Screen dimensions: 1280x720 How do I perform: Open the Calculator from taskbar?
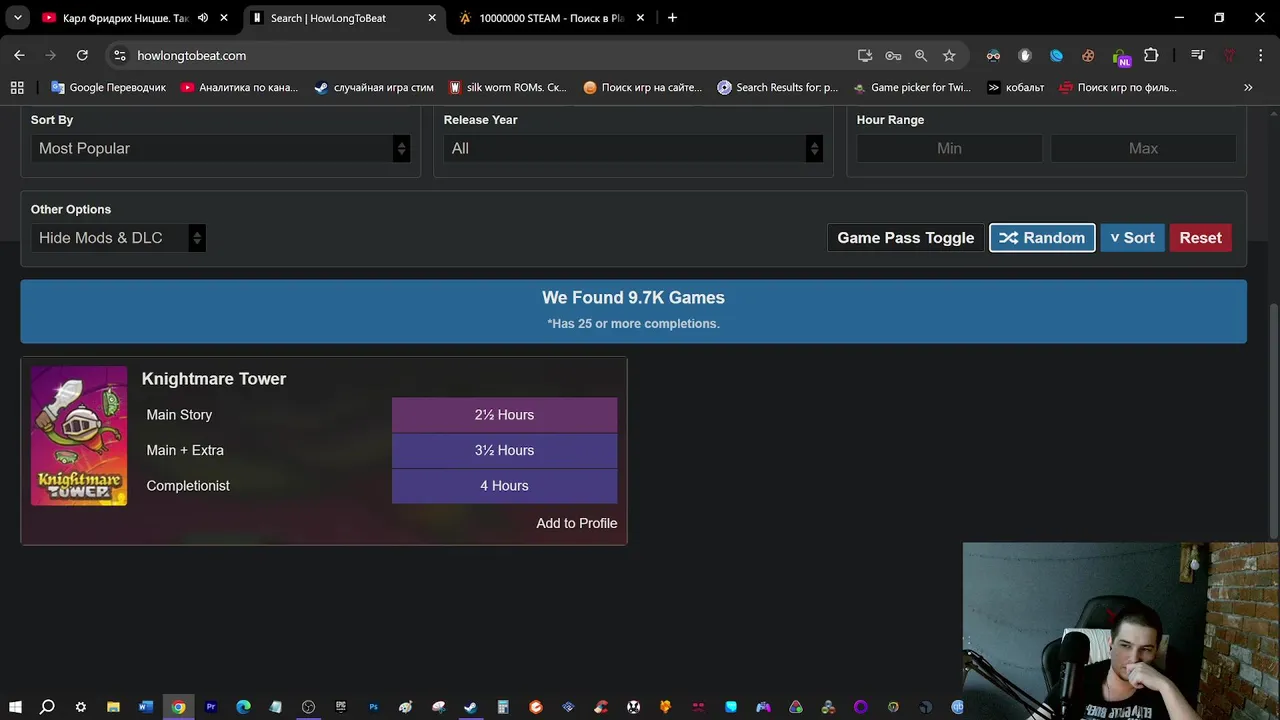[x=503, y=707]
